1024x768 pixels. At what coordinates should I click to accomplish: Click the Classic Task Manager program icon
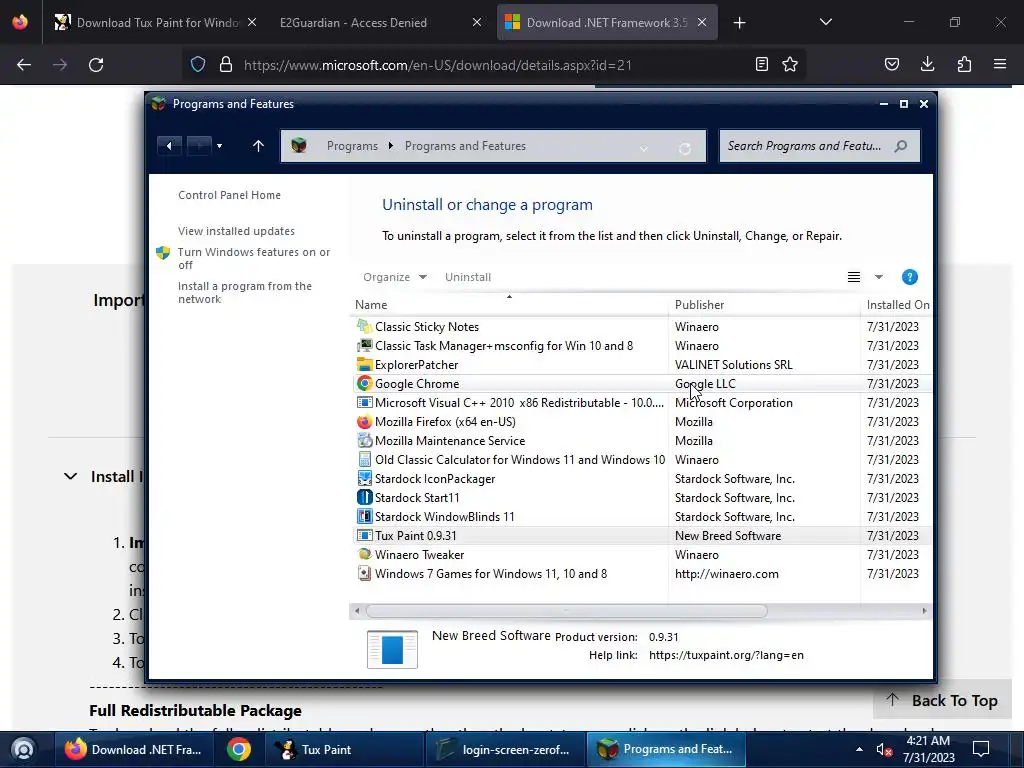[364, 345]
